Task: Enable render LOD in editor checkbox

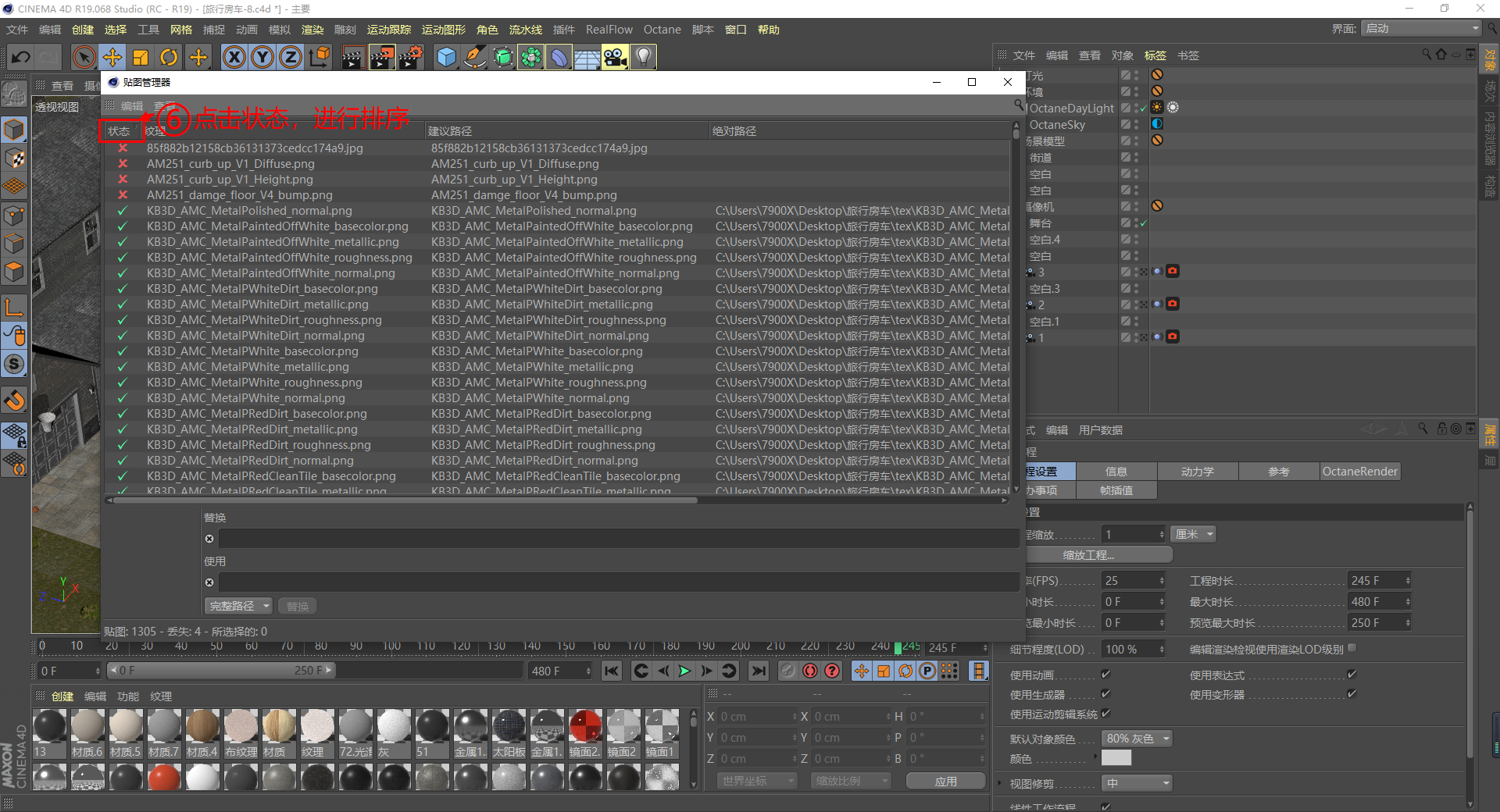Action: click(x=1352, y=648)
